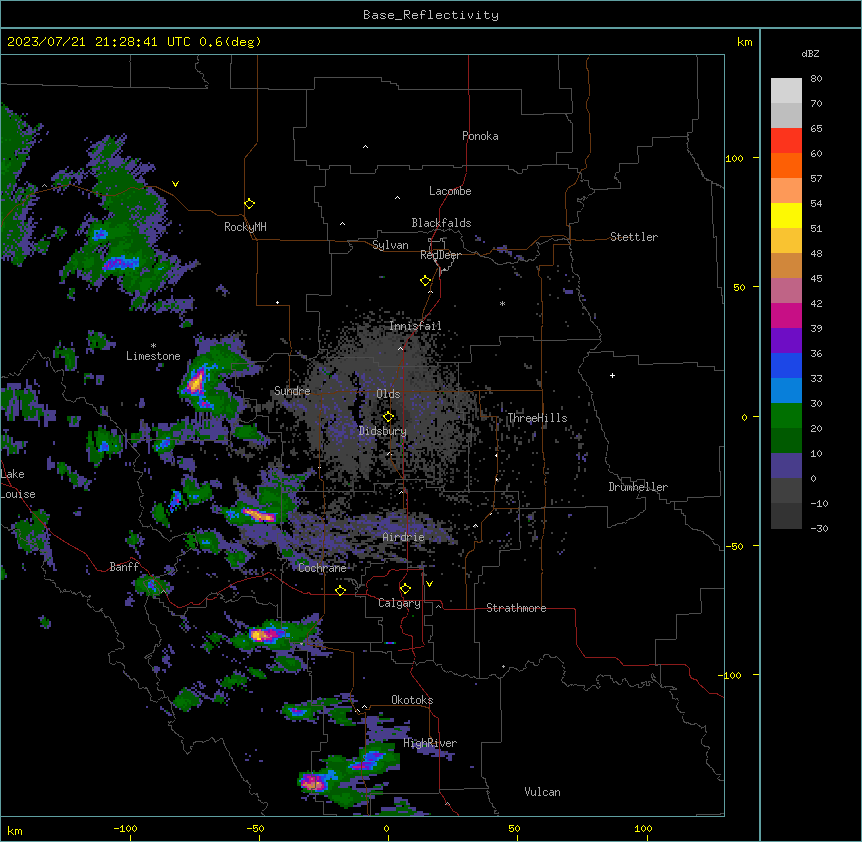Select the storm cell southwest of HighRiver
Image resolution: width=862 pixels, height=842 pixels.
(x=313, y=782)
